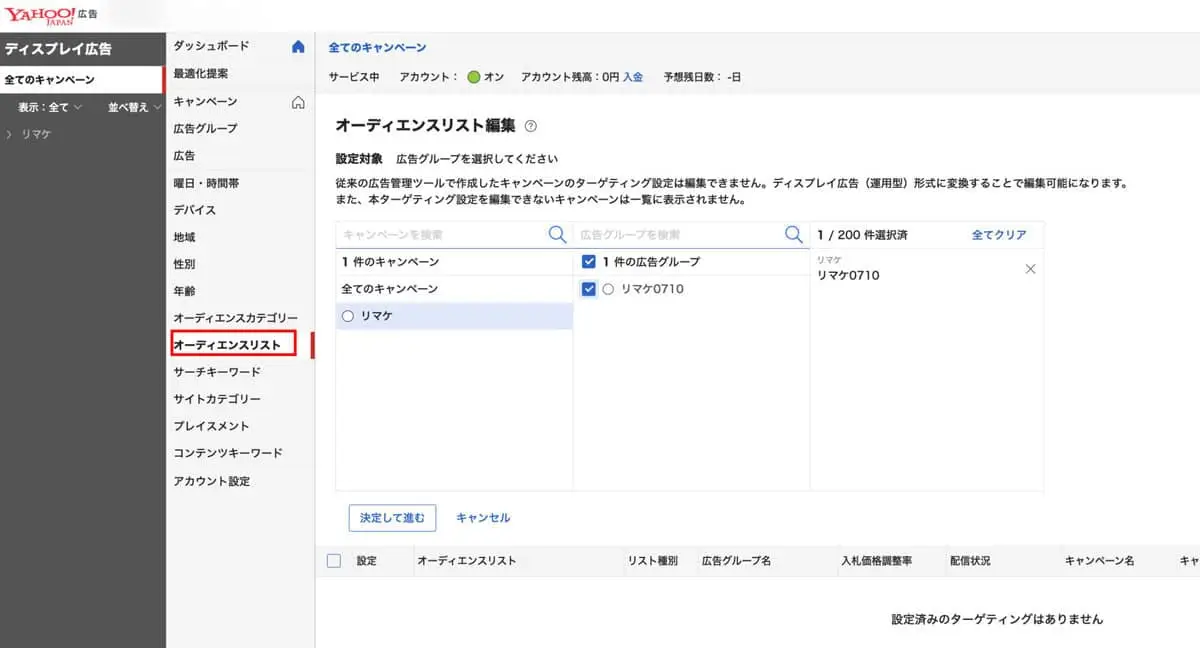Click the ad group search magnifier icon
The image size is (1200, 648).
tap(794, 234)
